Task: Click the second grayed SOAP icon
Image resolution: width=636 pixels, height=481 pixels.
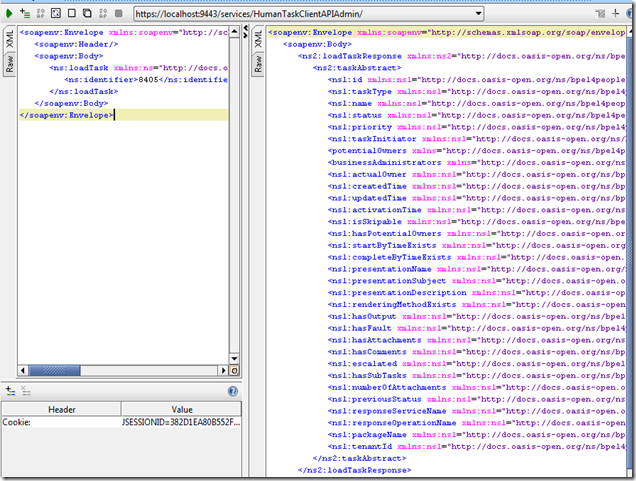Action: click(103, 14)
